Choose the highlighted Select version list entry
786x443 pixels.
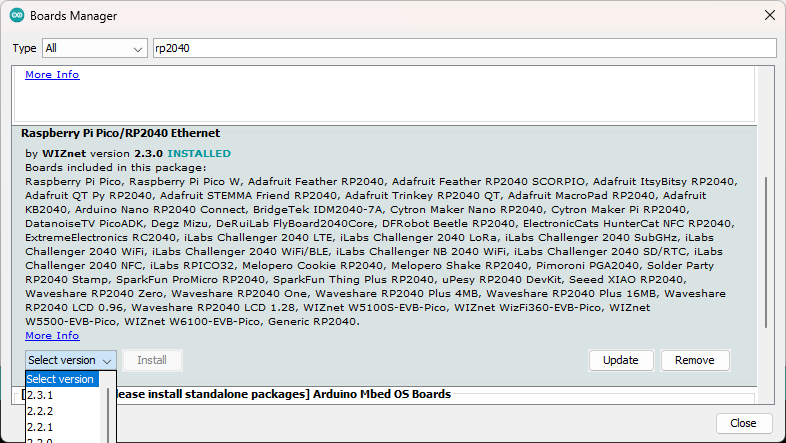click(62, 379)
